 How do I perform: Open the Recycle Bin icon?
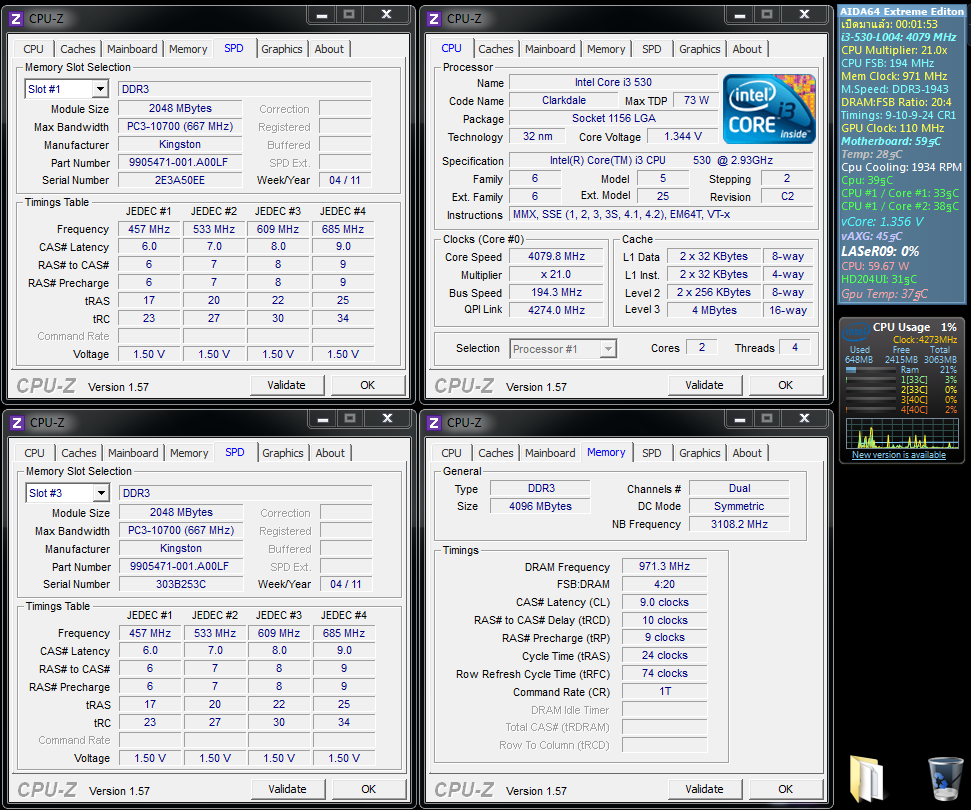tap(945, 779)
